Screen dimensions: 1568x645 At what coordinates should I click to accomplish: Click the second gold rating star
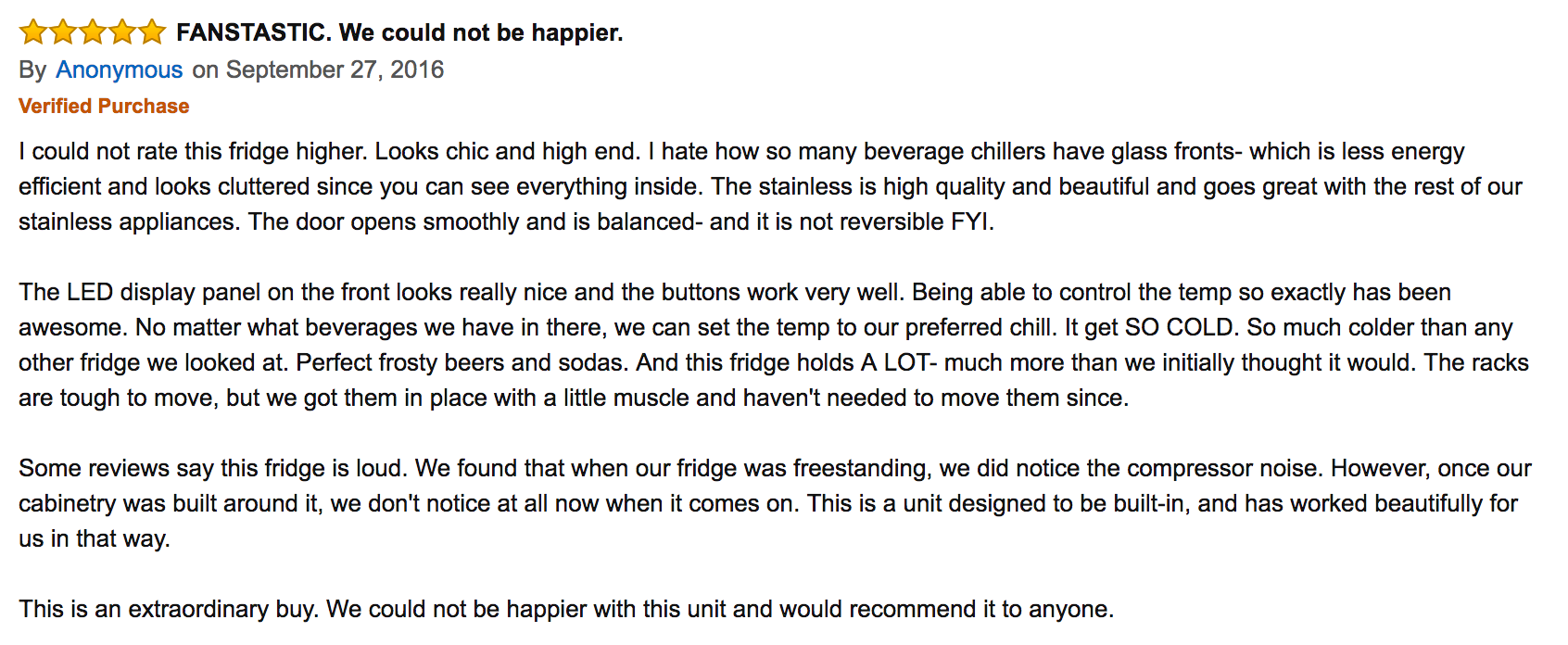(x=63, y=32)
